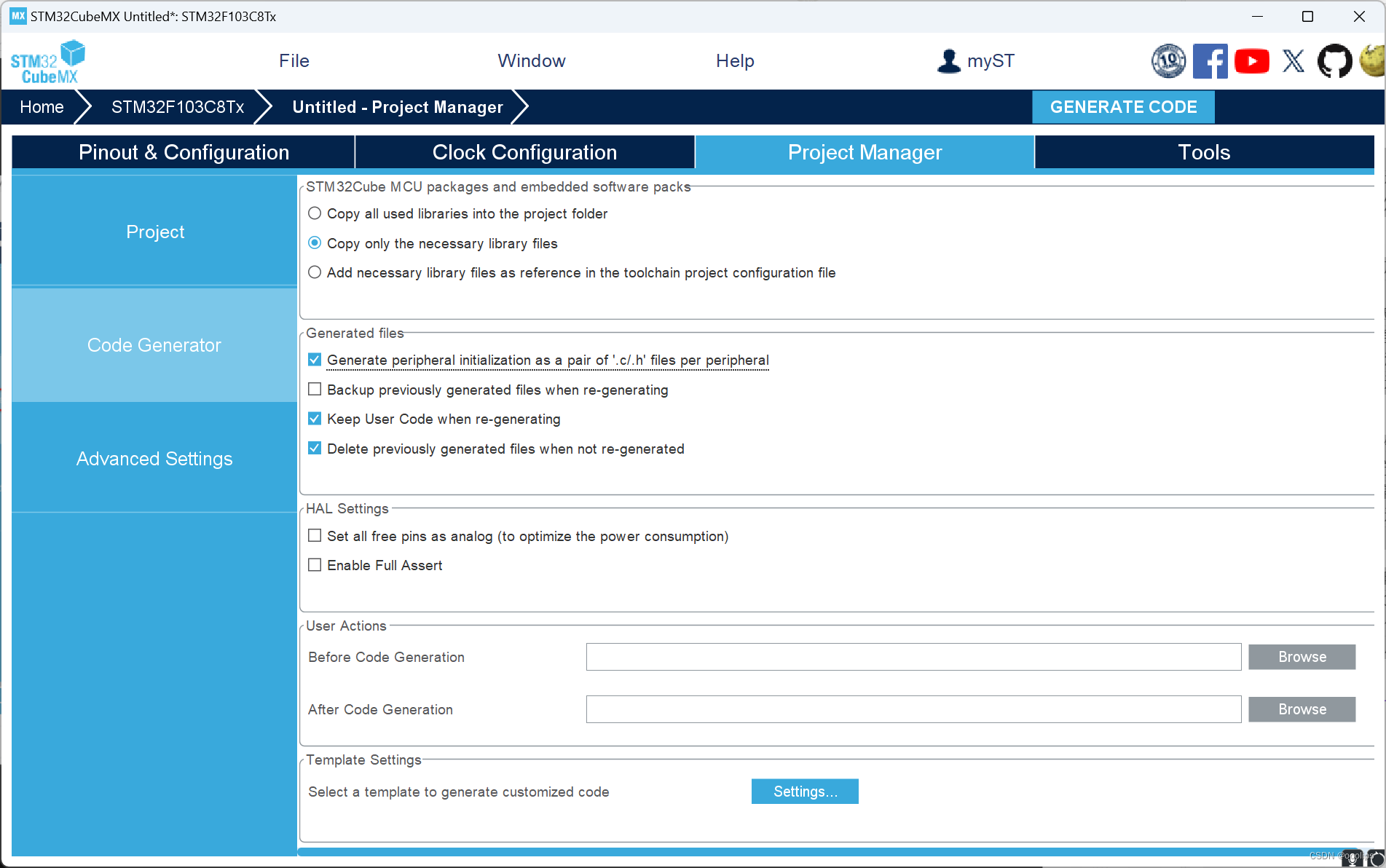Focus the Before Code Generation input field

(913, 657)
